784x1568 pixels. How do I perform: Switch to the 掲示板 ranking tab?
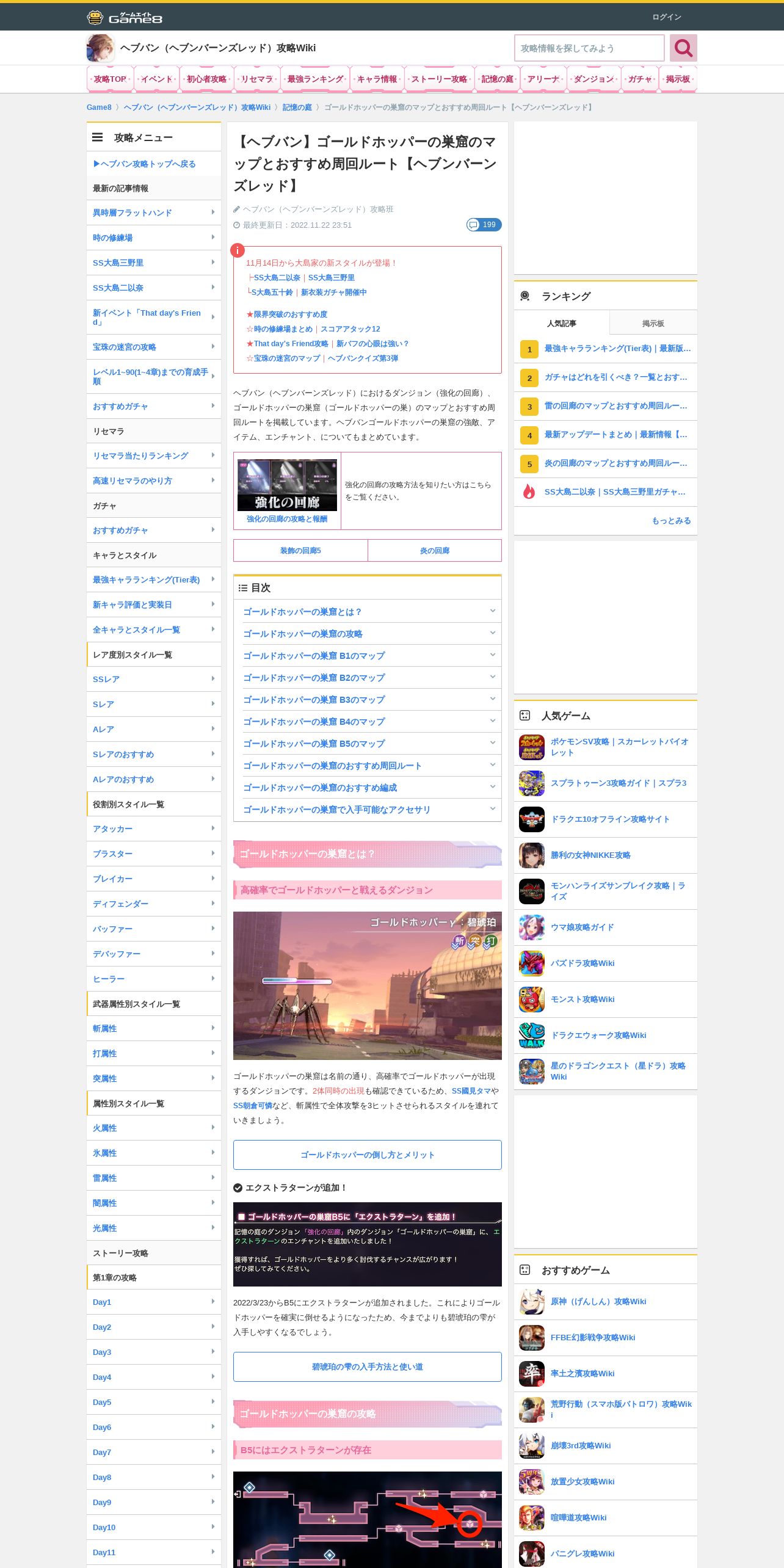click(x=653, y=323)
